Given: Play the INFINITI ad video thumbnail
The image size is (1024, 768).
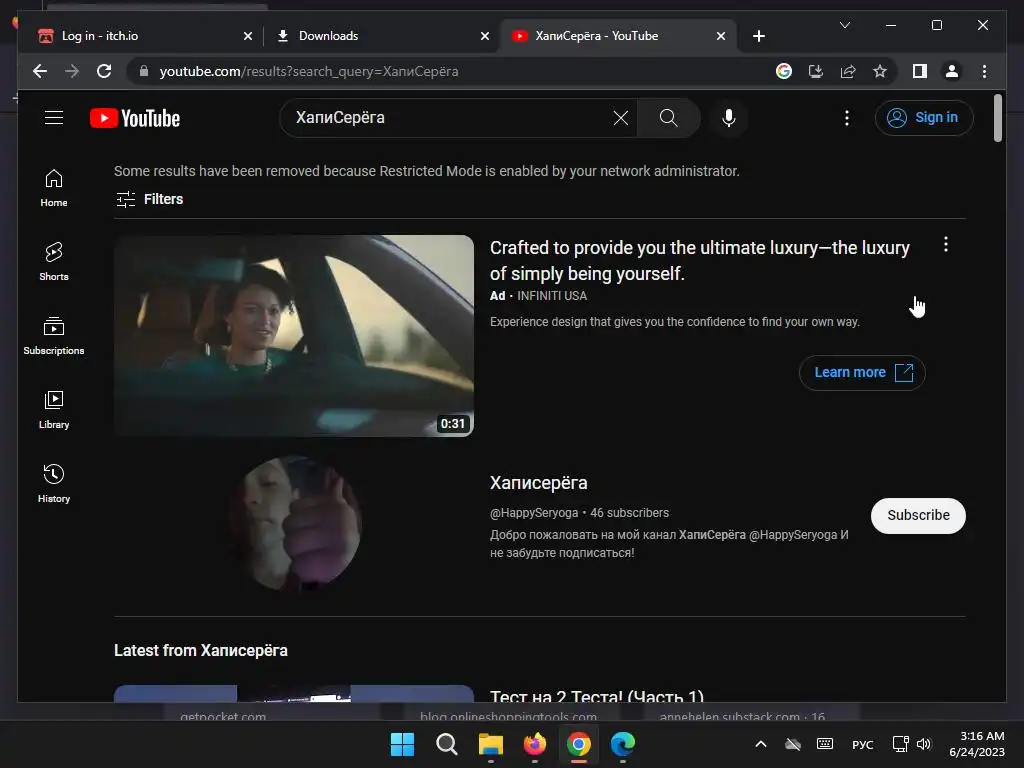Looking at the screenshot, I should pos(294,336).
